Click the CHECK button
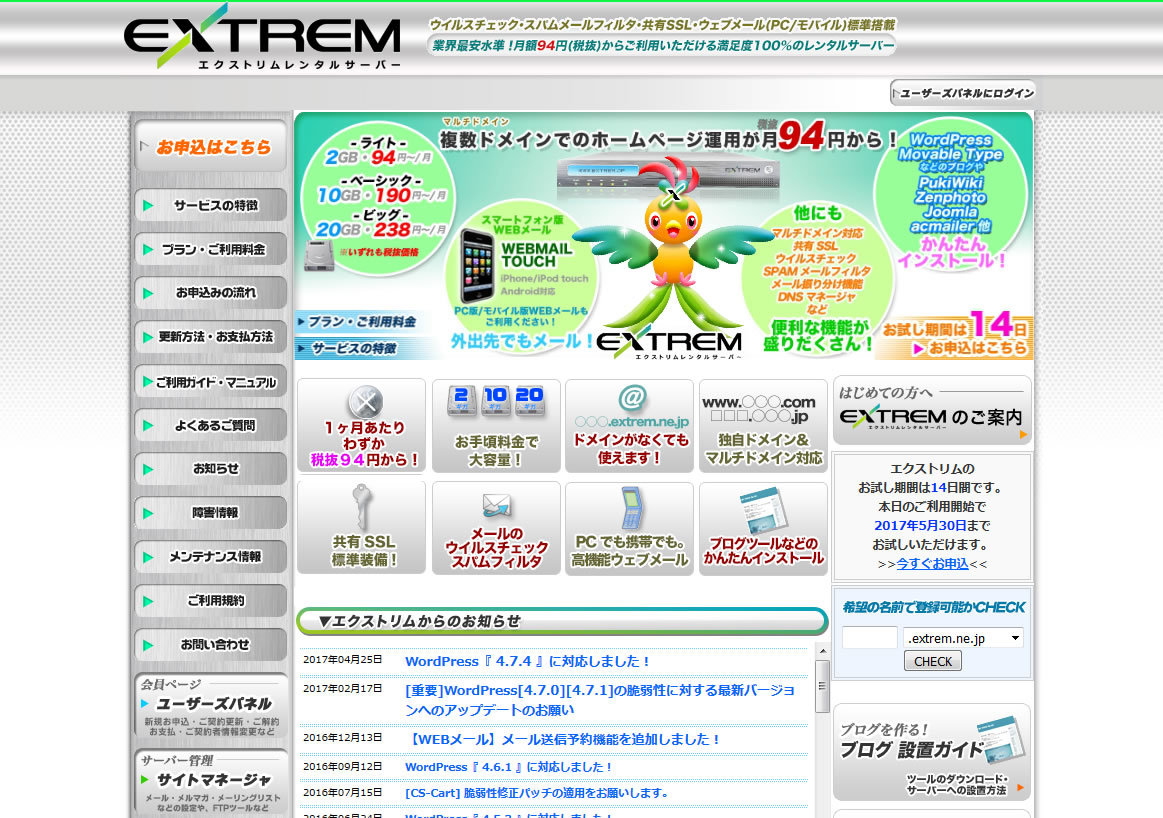1163x818 pixels. (932, 661)
